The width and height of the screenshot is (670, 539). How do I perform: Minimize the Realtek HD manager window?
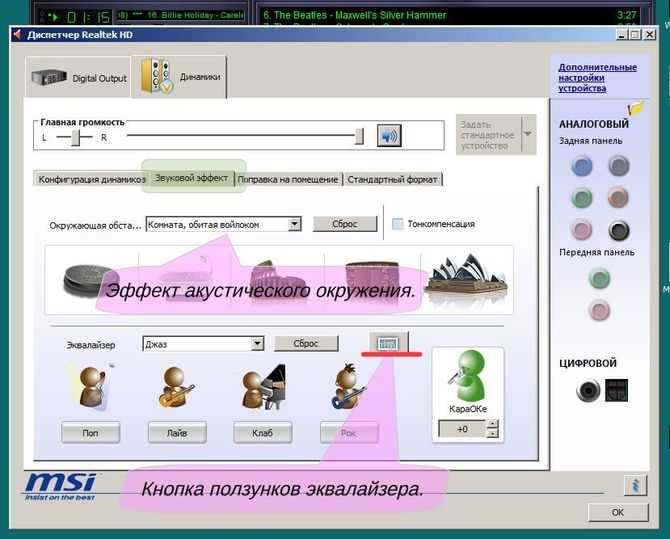[622, 34]
